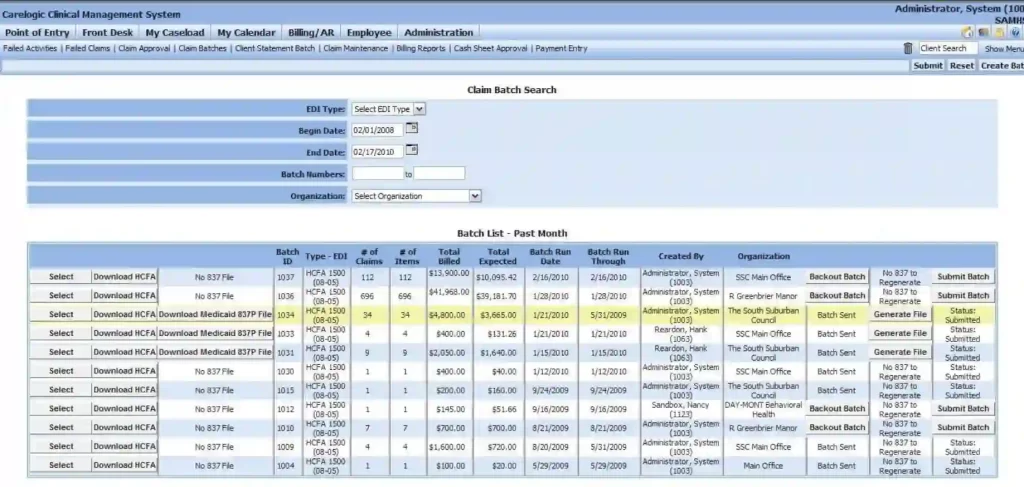The height and width of the screenshot is (487, 1024).
Task: Click Backout Batch for batch 1010
Action: coord(837,428)
